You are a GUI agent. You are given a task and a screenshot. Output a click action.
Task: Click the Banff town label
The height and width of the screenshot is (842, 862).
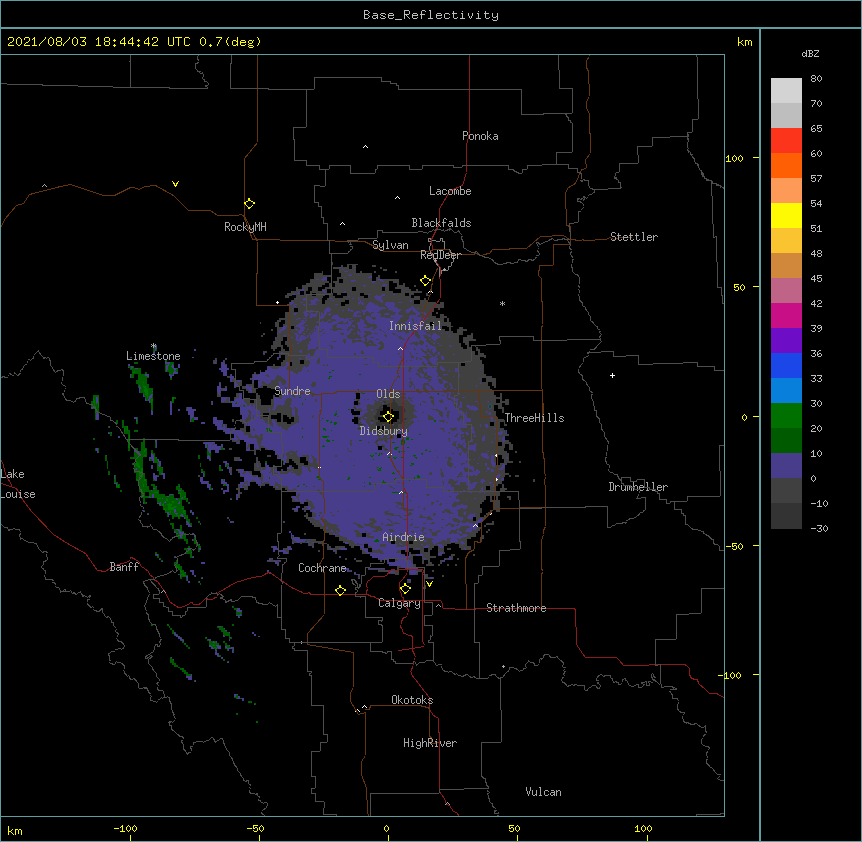[x=124, y=567]
